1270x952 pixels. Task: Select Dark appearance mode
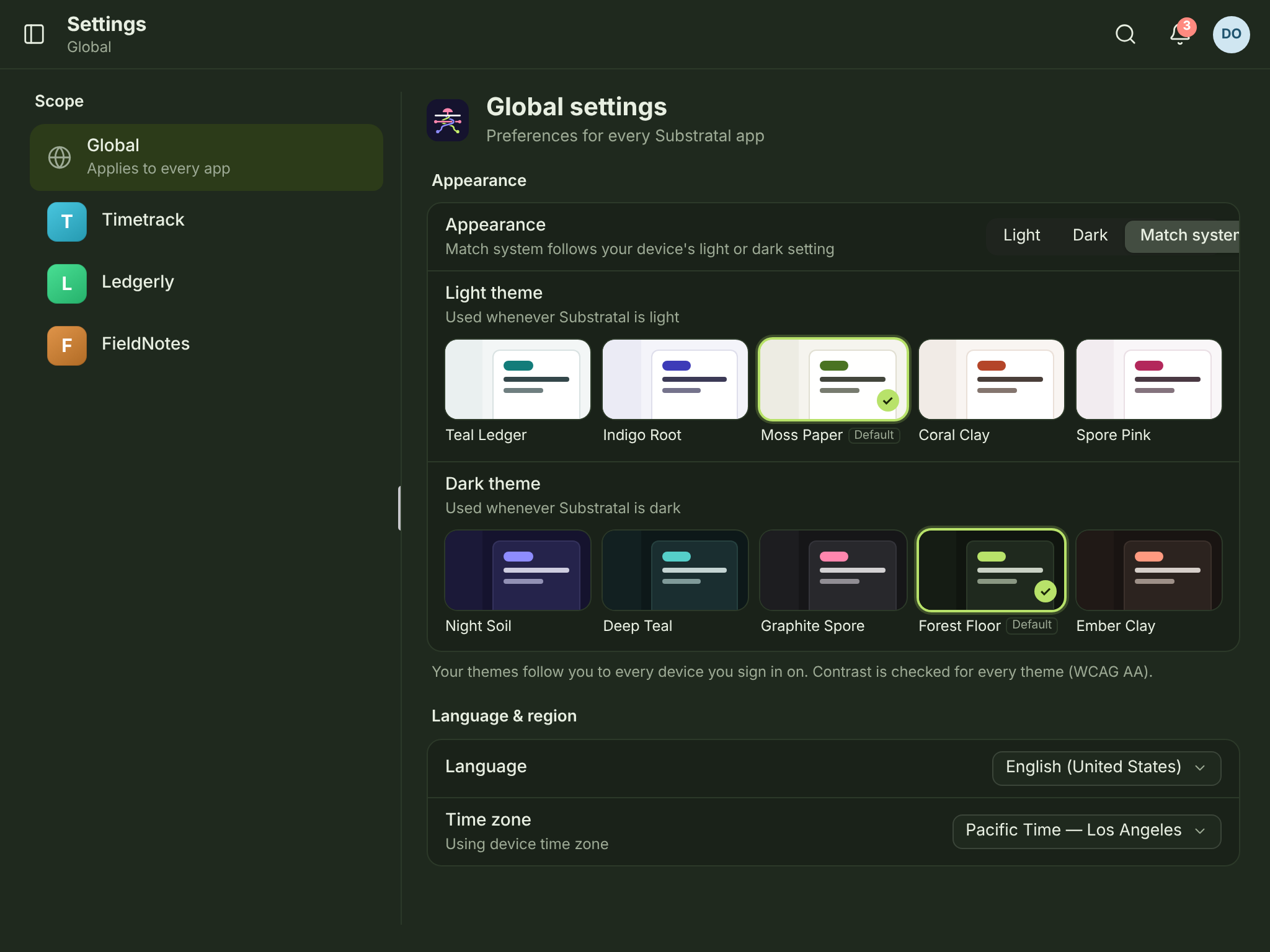[1090, 236]
